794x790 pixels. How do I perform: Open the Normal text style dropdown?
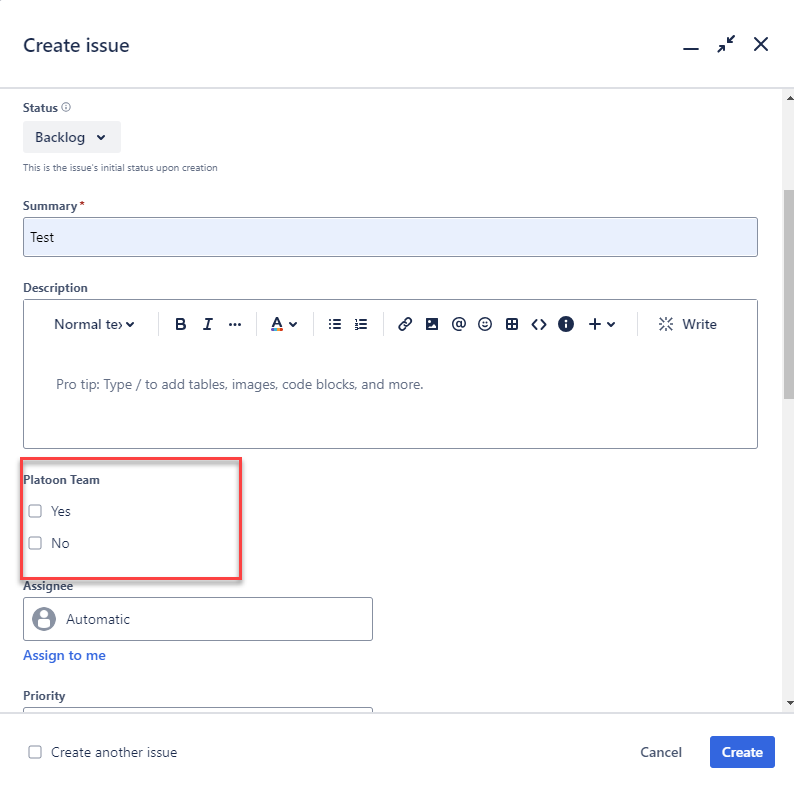click(94, 324)
